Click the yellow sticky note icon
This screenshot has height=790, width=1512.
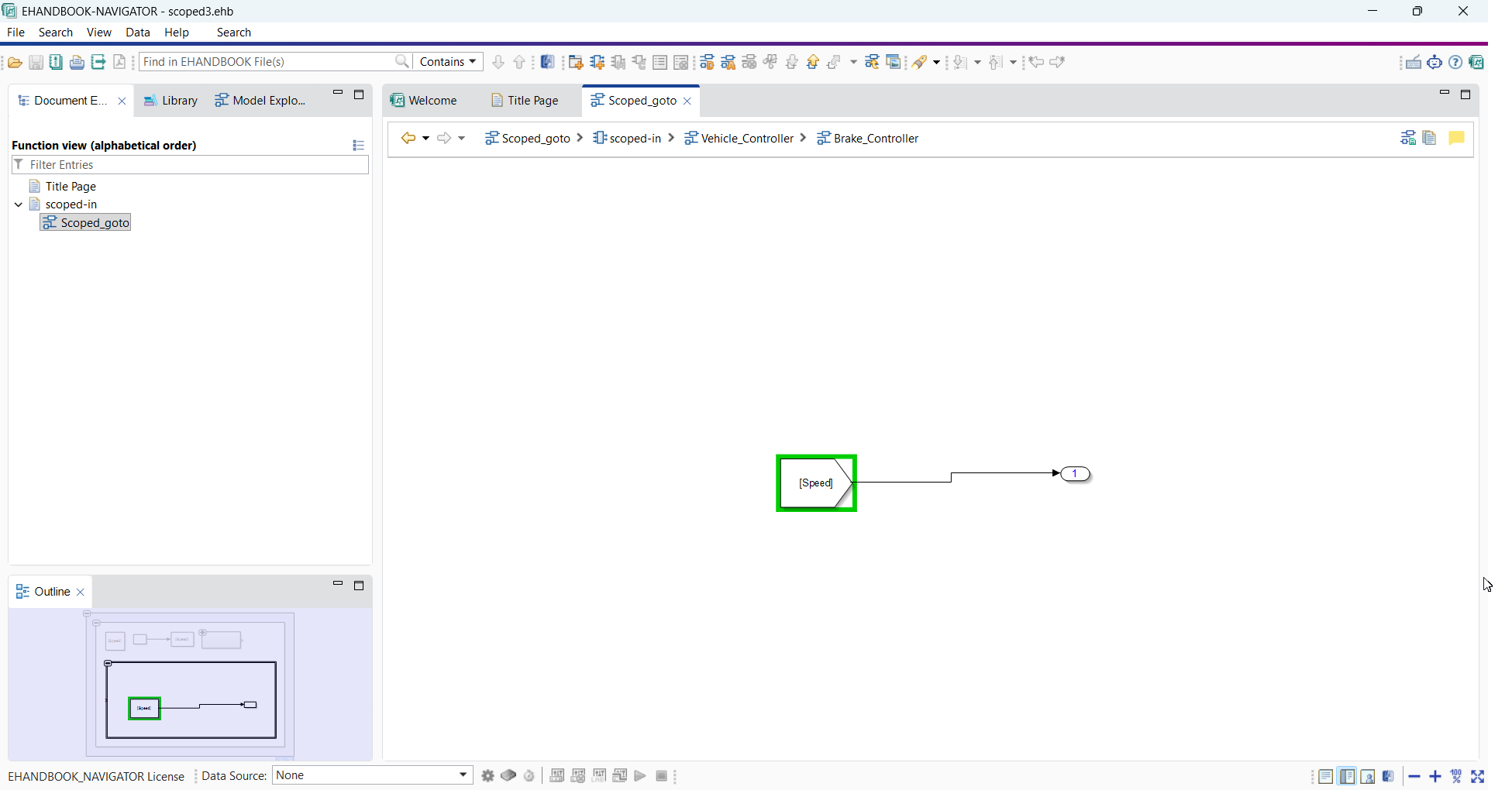pyautogui.click(x=1456, y=138)
